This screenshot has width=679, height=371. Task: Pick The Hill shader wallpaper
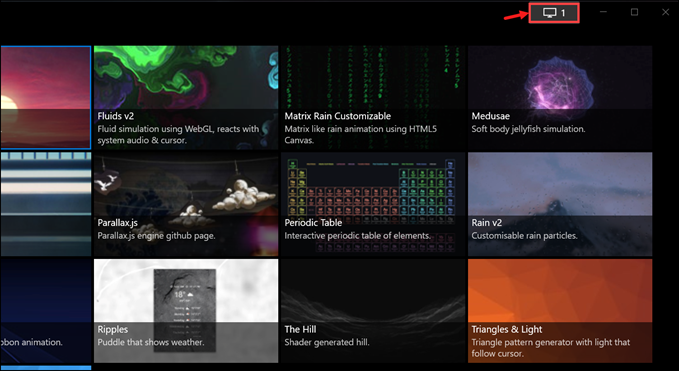pos(373,311)
